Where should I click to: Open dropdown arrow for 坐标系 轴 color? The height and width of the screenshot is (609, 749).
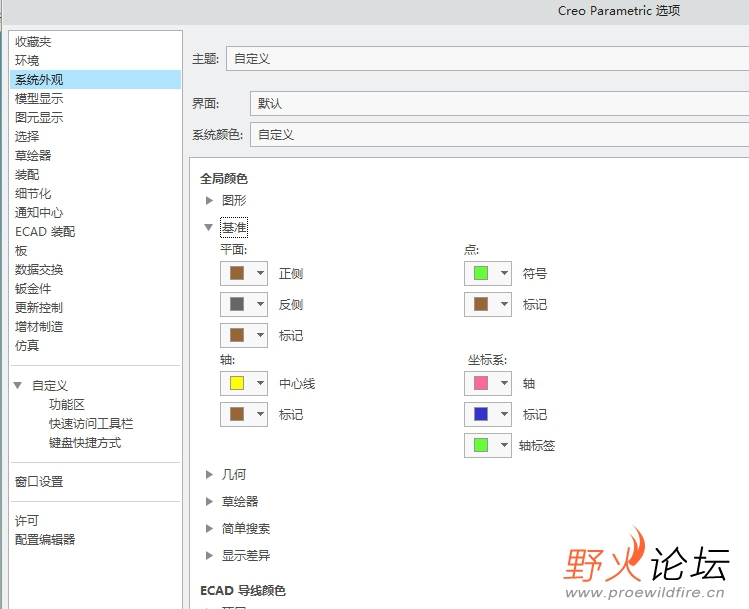pos(504,383)
